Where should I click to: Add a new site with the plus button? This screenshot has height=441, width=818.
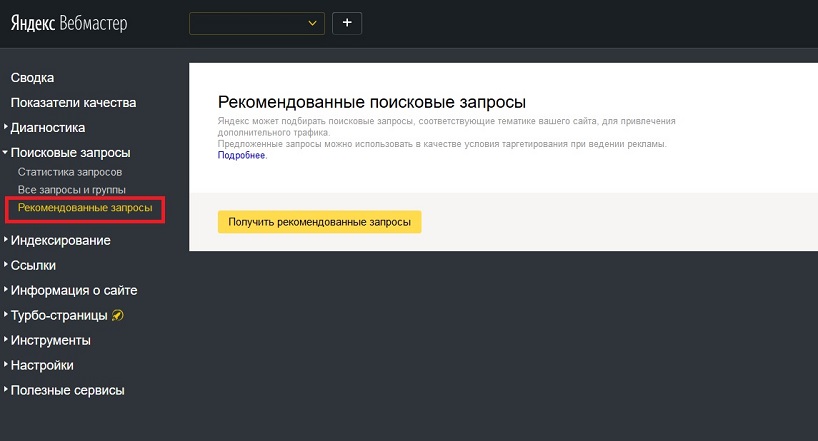(347, 23)
